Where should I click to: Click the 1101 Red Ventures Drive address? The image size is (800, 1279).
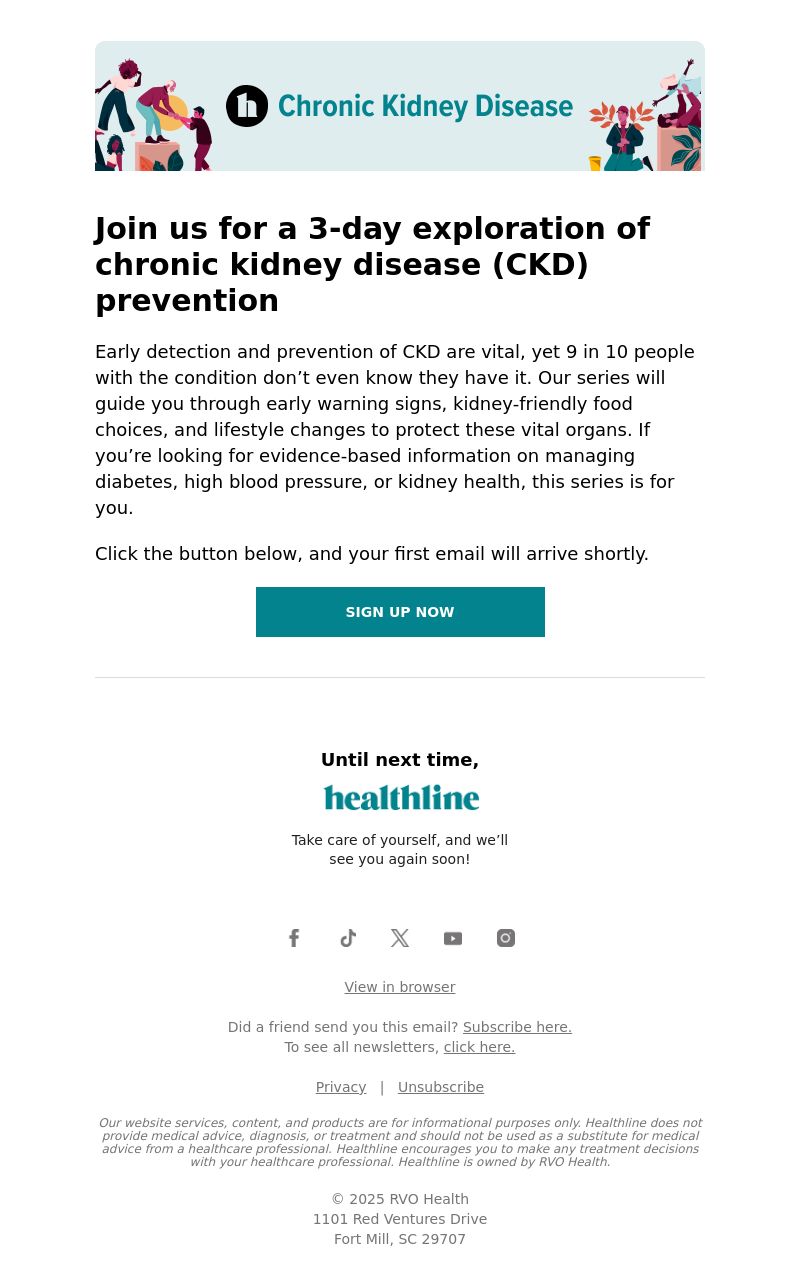[400, 1219]
